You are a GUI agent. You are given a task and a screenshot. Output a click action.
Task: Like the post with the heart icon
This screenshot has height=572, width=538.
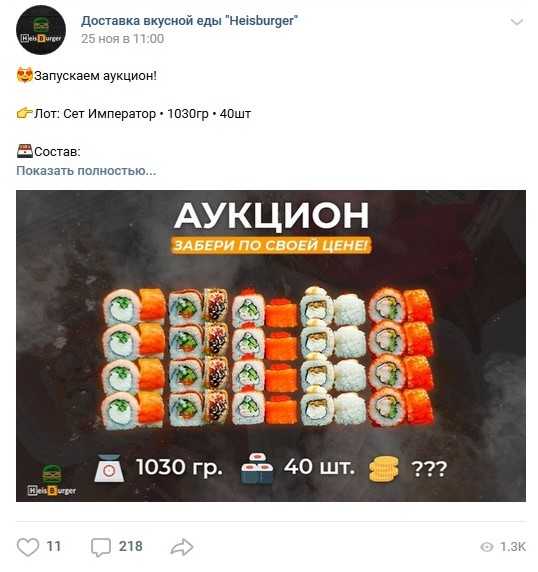click(x=28, y=547)
